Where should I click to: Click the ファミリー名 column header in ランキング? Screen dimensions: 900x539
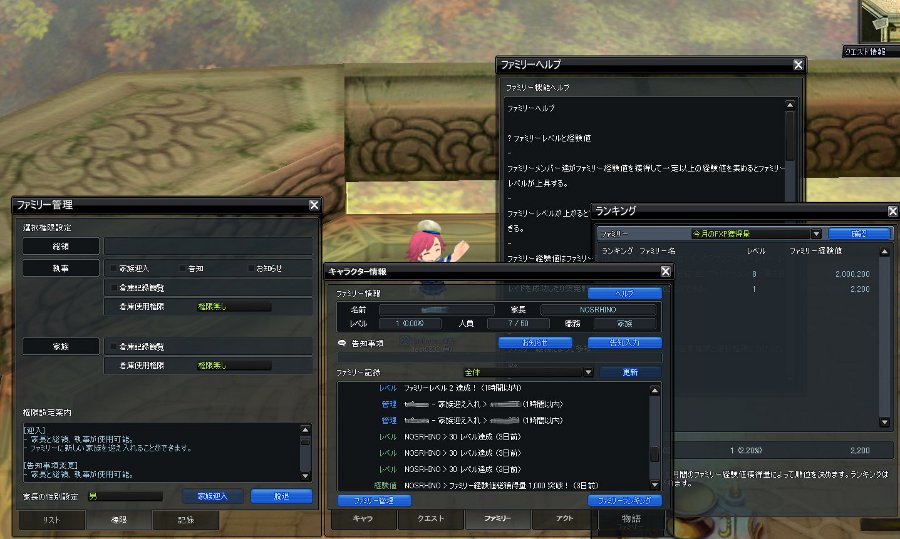pos(657,251)
